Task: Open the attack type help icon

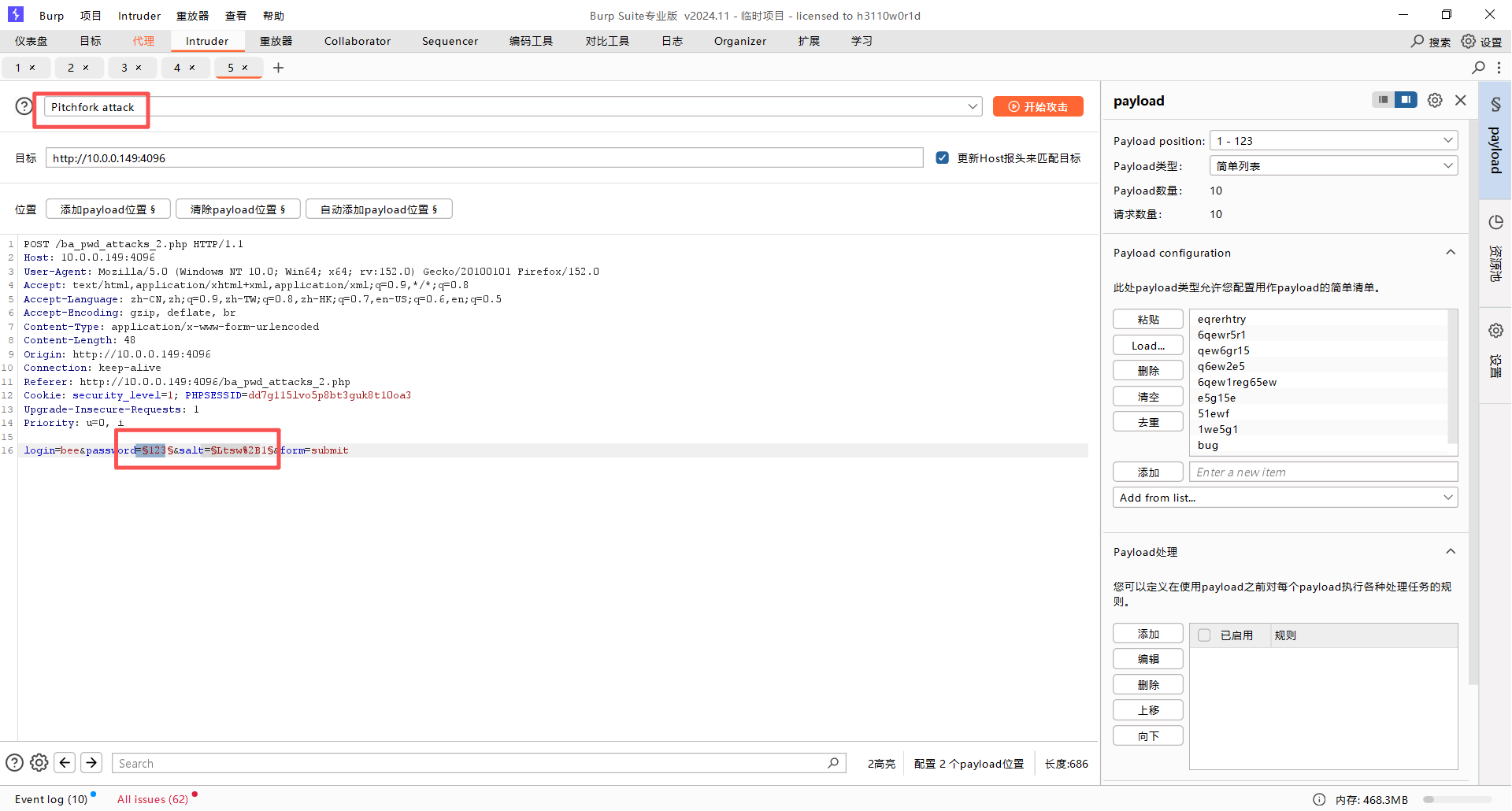Action: click(24, 106)
